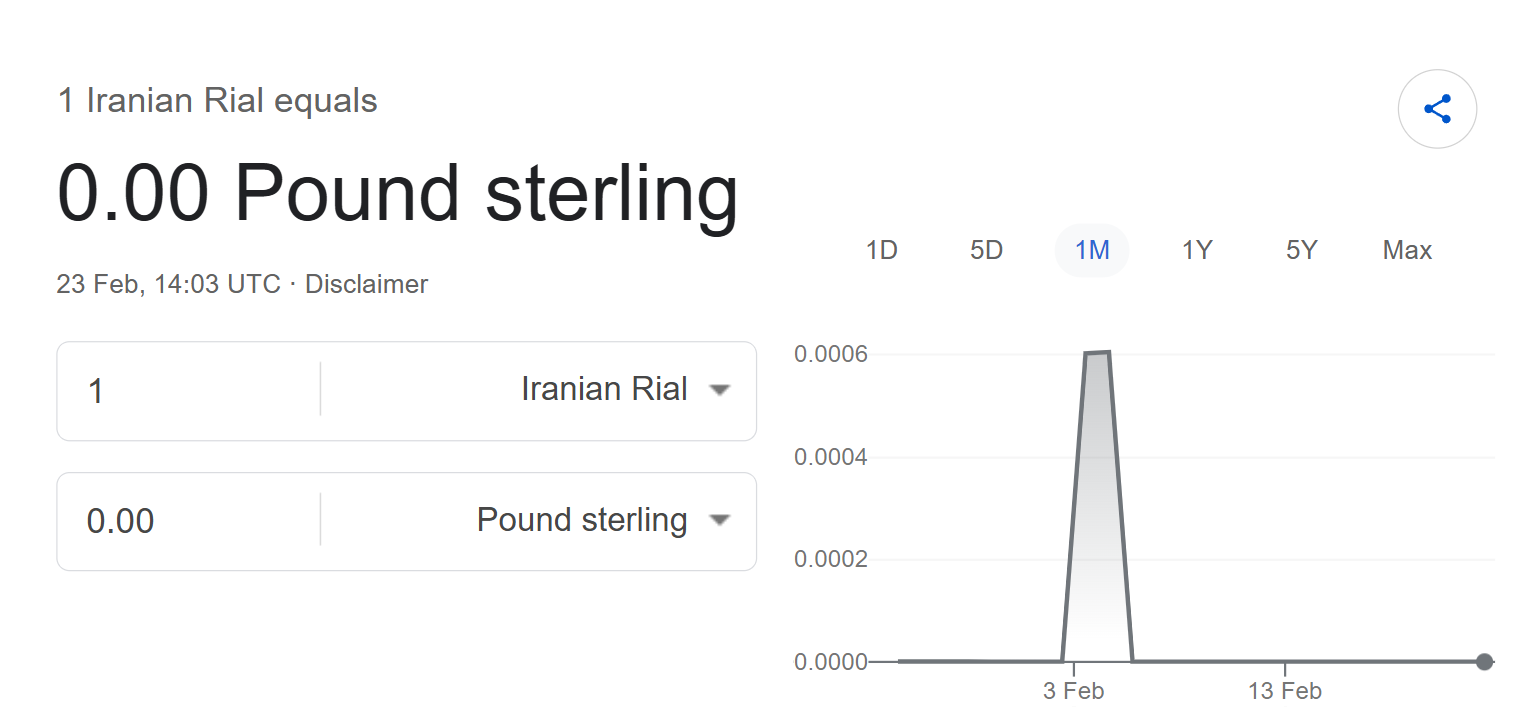Click the spike peak on the chart
This screenshot has width=1540, height=726.
point(1098,352)
